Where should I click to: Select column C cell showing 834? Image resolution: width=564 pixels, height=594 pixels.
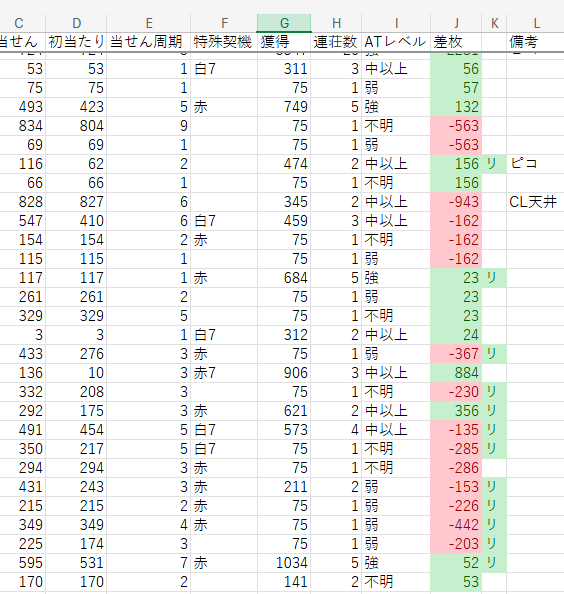click(23, 126)
